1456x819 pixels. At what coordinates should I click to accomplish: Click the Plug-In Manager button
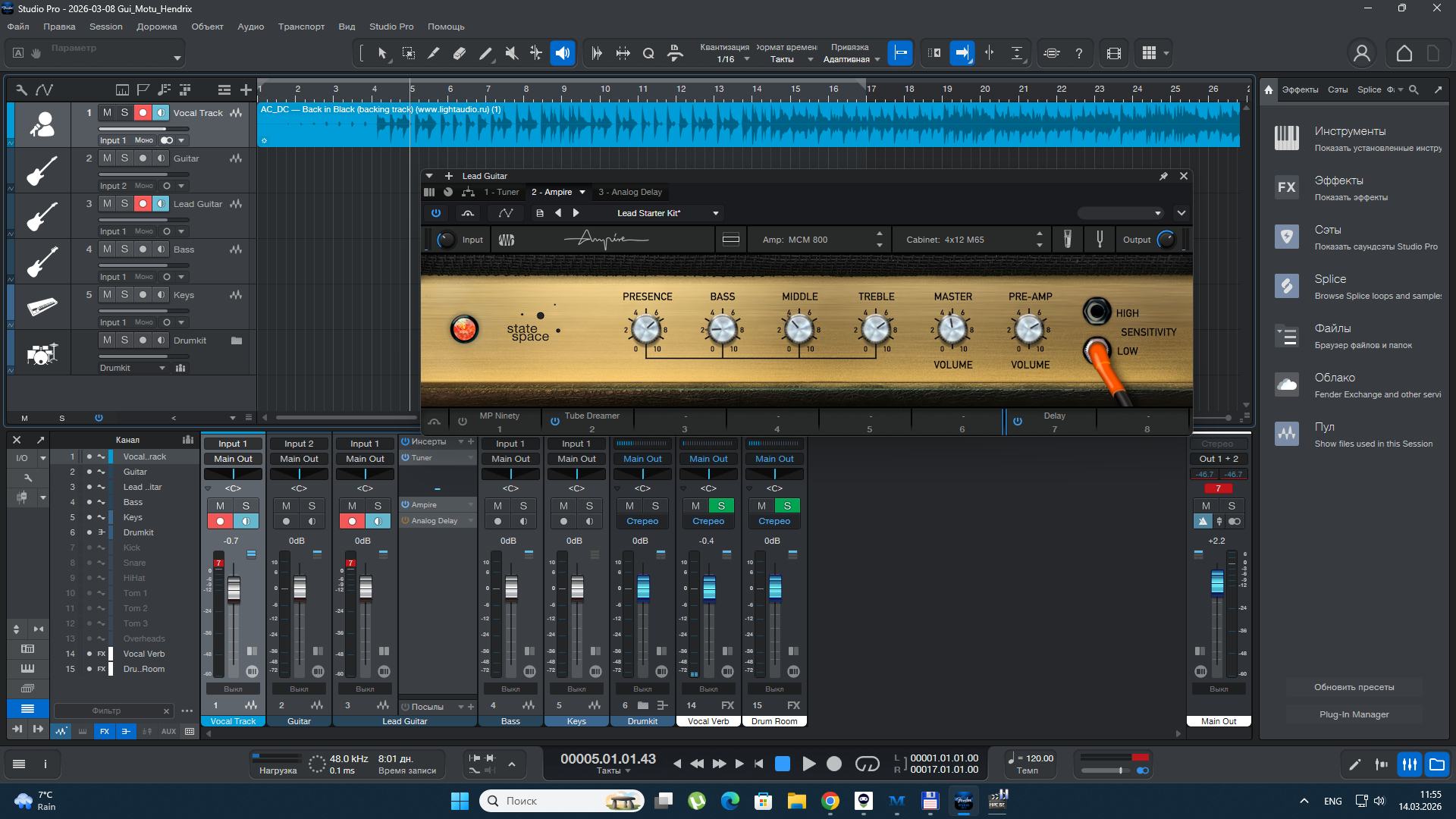tap(1354, 714)
